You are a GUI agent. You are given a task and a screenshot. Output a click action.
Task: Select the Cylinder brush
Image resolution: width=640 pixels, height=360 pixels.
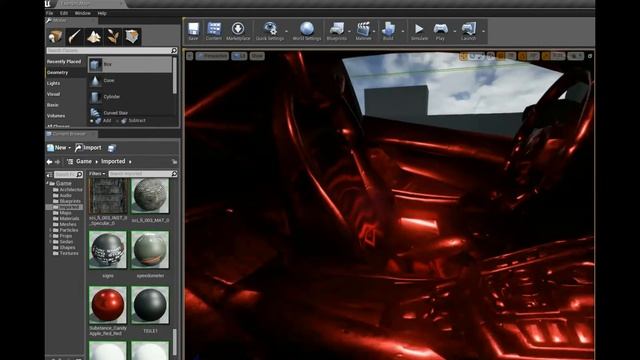coord(130,97)
